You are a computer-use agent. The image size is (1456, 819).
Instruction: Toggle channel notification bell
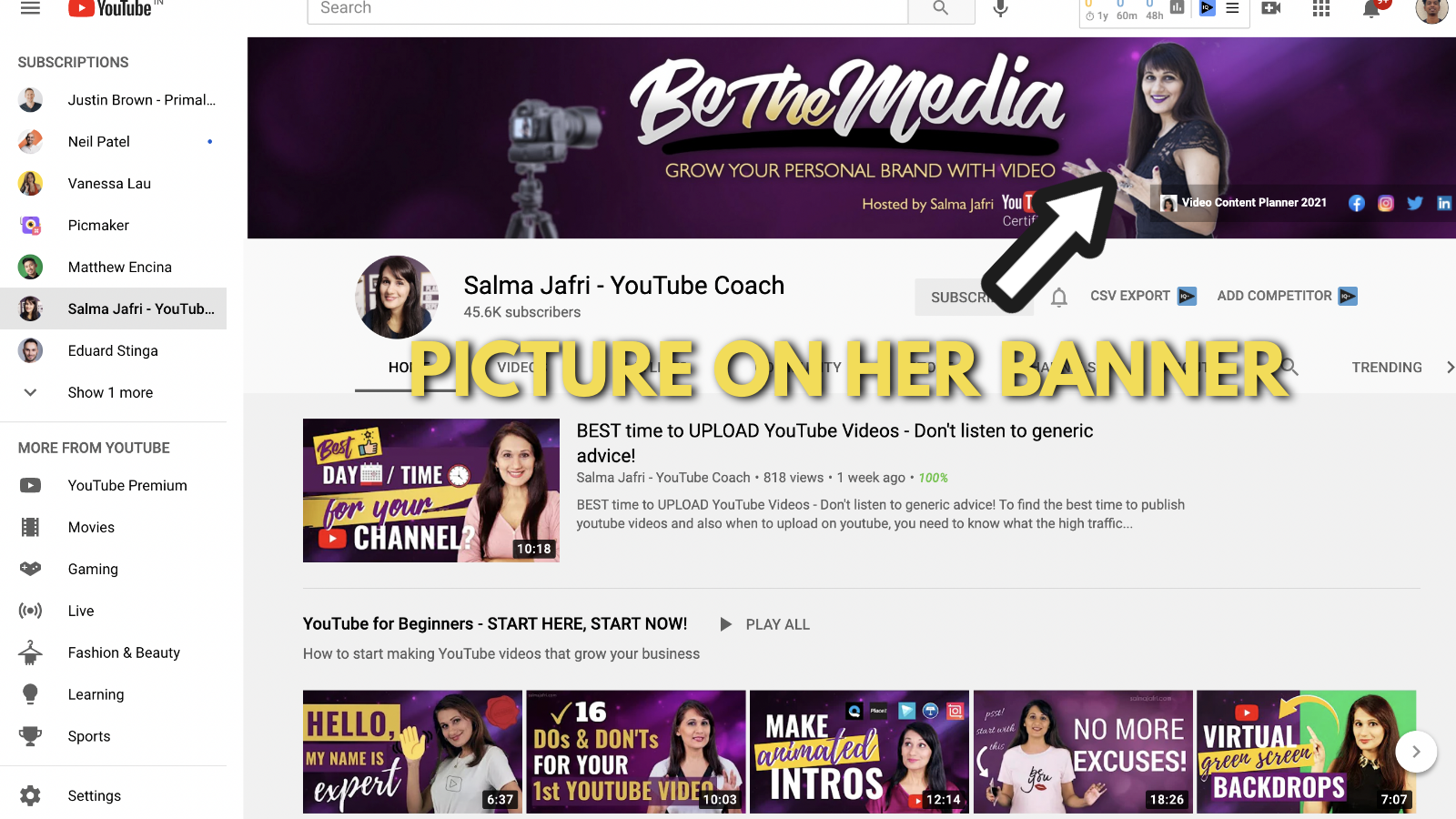click(1059, 298)
